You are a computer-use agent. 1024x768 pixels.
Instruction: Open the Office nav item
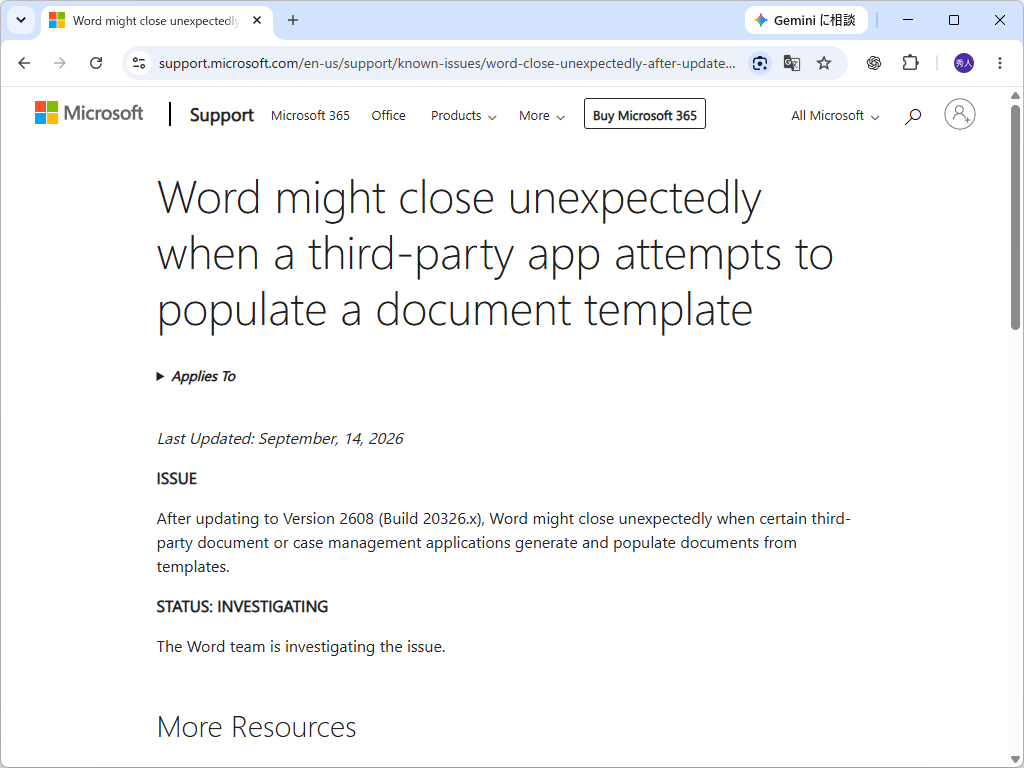[389, 116]
